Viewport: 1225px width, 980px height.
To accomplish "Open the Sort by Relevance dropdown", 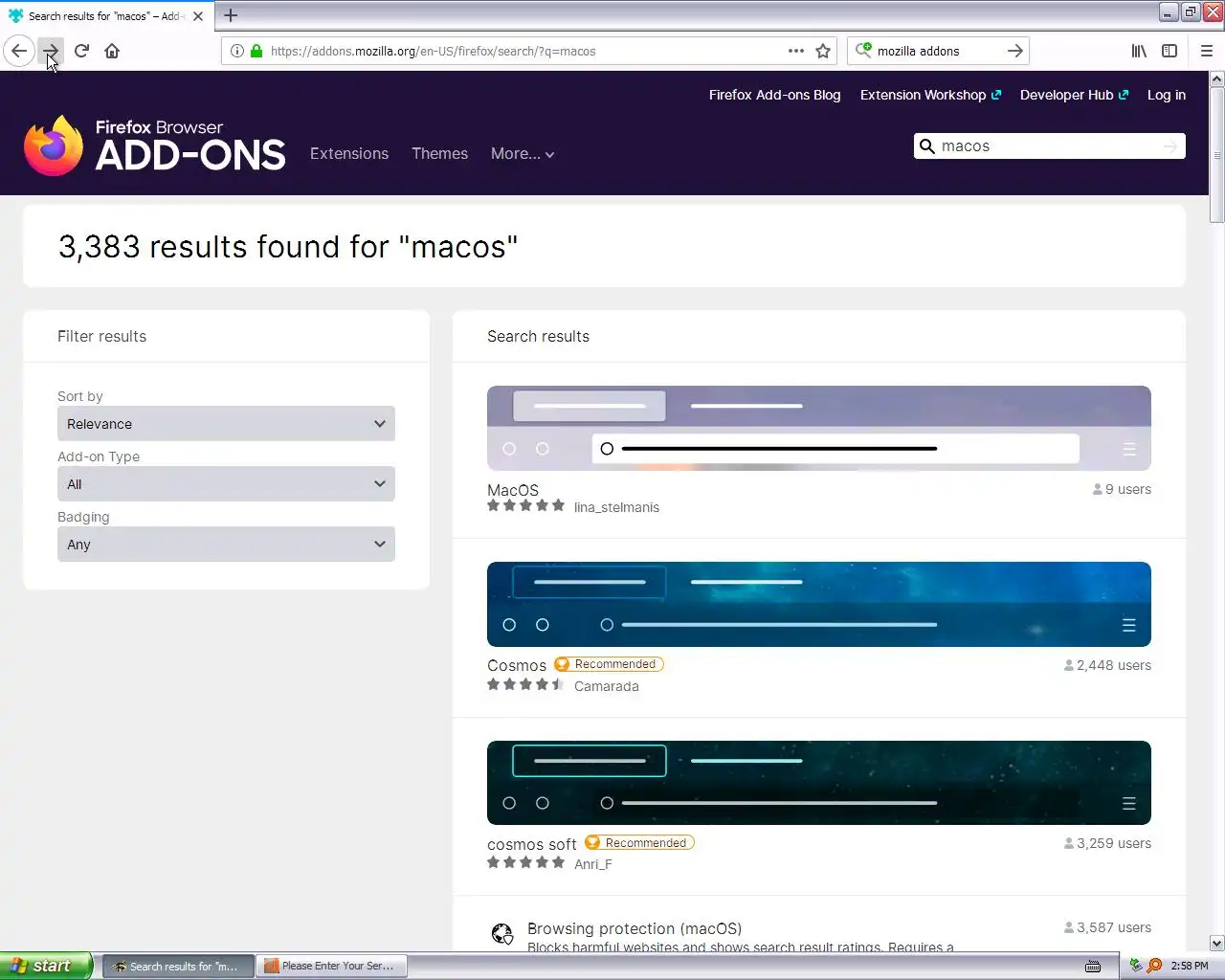I will pos(226,424).
